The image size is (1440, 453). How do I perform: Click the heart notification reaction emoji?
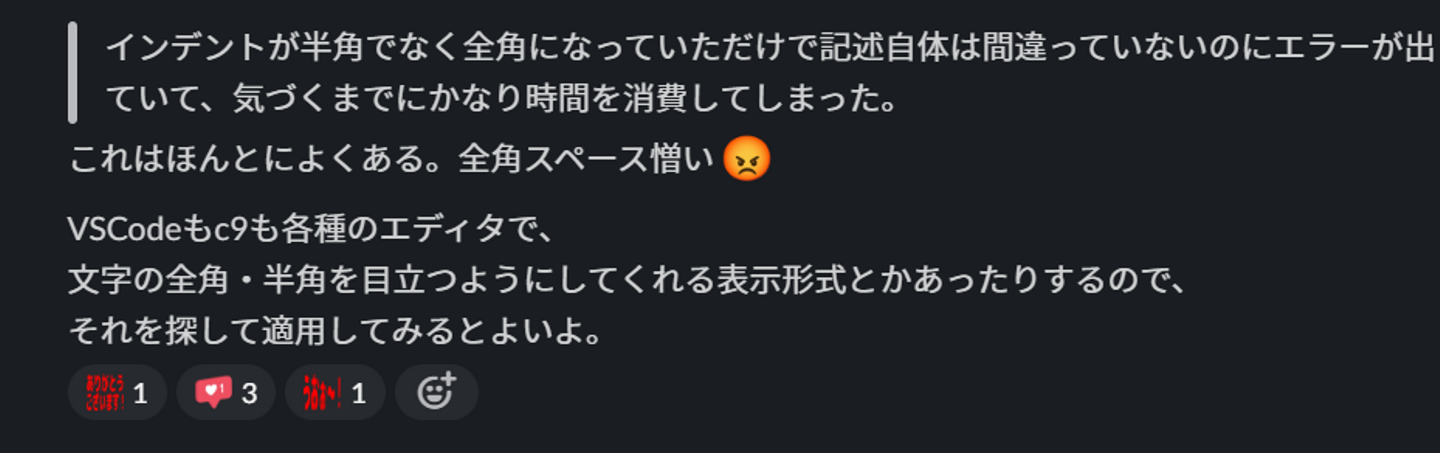213,393
